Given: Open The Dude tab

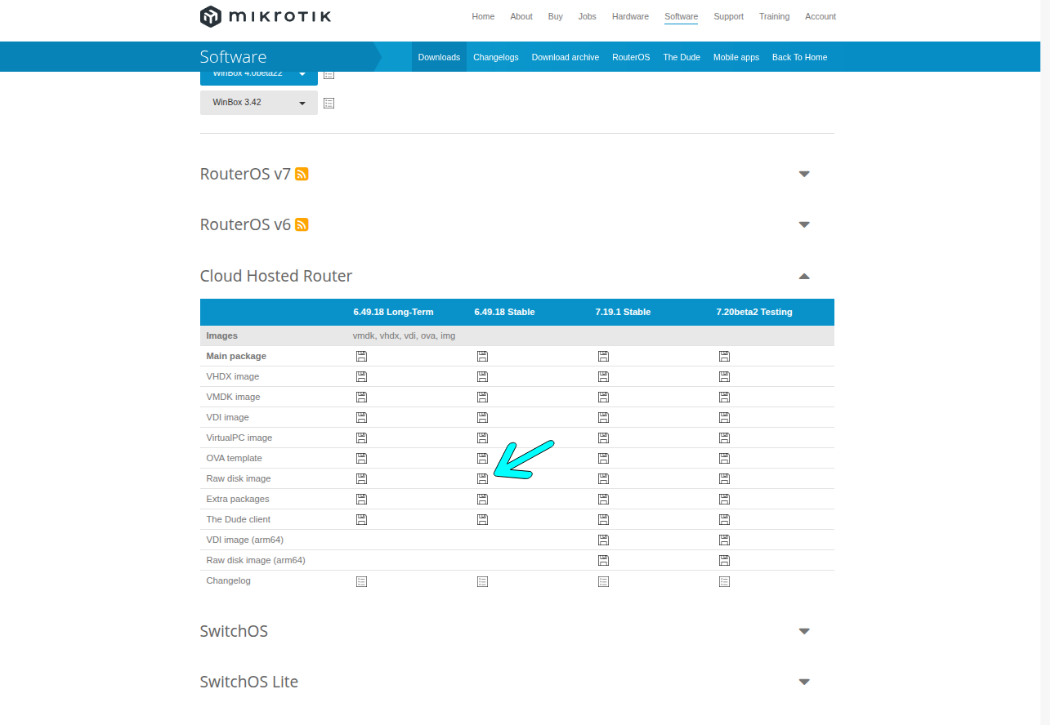Looking at the screenshot, I should (682, 57).
